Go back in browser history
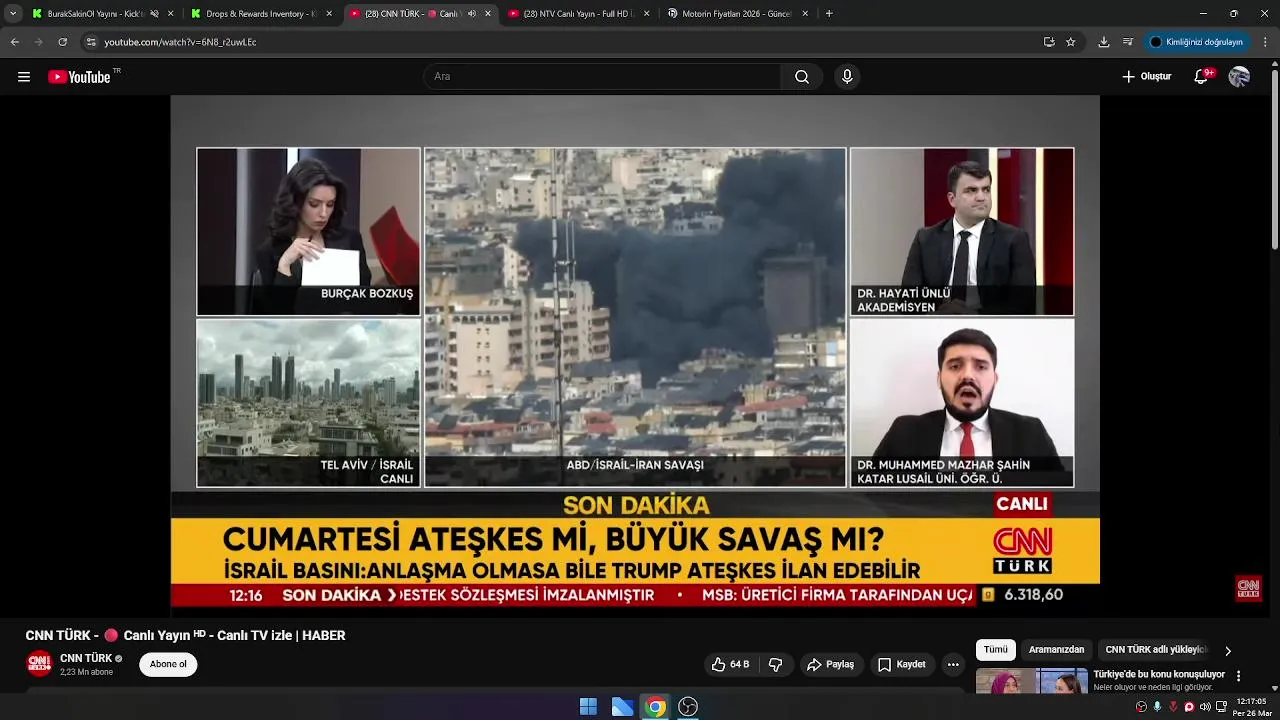The height and width of the screenshot is (720, 1280). [x=15, y=42]
